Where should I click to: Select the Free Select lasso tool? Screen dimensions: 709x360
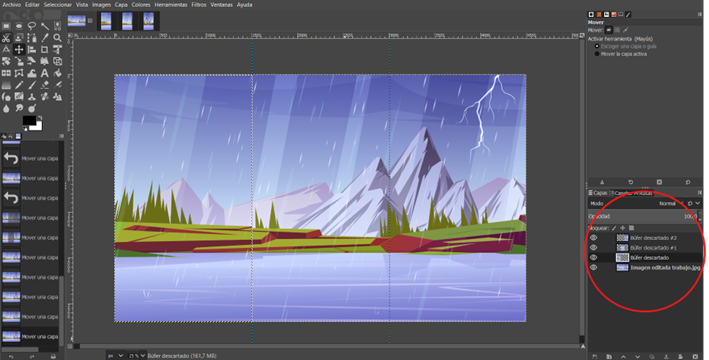point(32,26)
